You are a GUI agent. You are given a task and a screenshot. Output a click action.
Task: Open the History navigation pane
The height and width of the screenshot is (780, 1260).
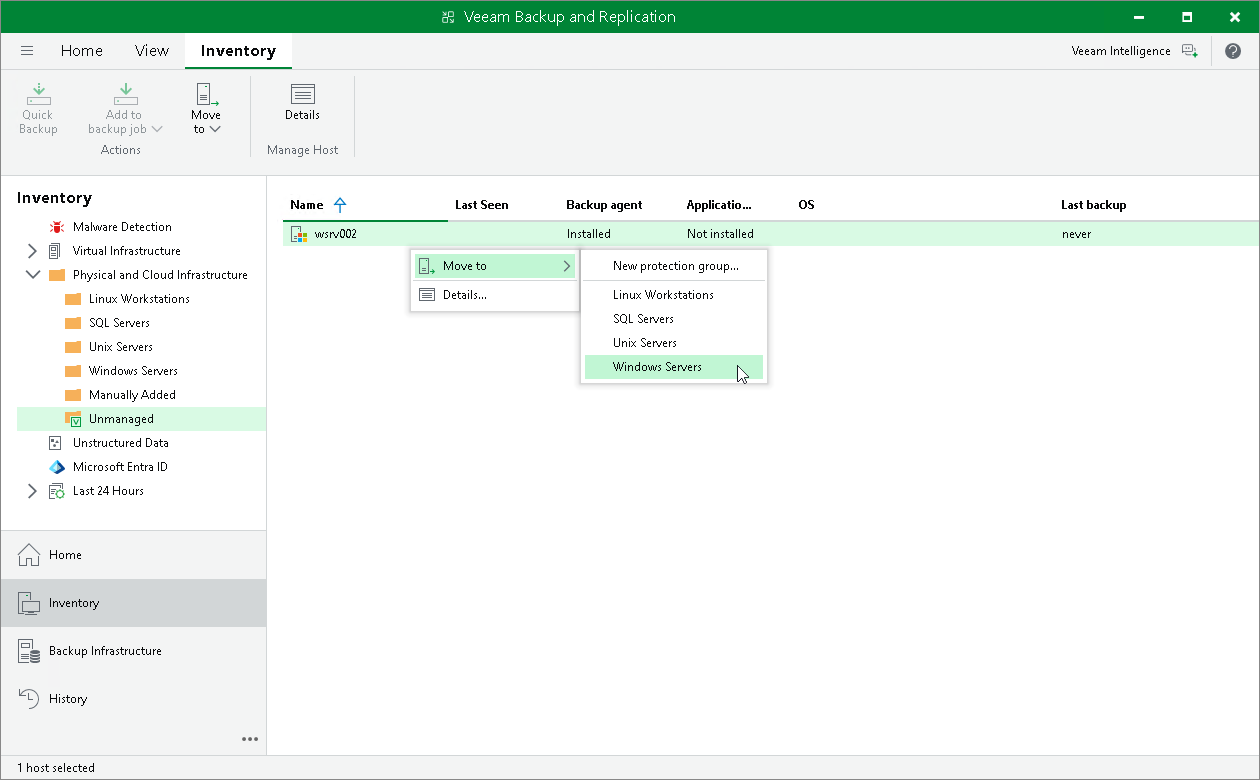click(133, 699)
